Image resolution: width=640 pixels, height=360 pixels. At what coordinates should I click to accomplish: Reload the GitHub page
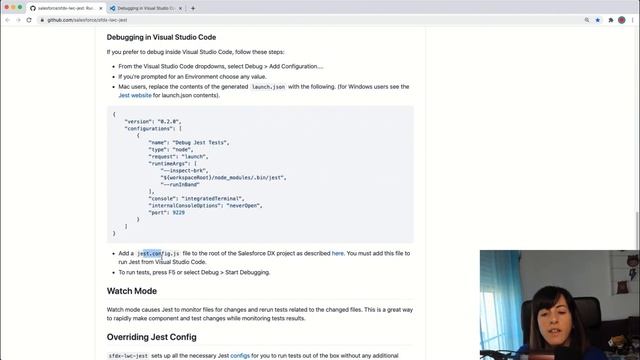pos(29,20)
